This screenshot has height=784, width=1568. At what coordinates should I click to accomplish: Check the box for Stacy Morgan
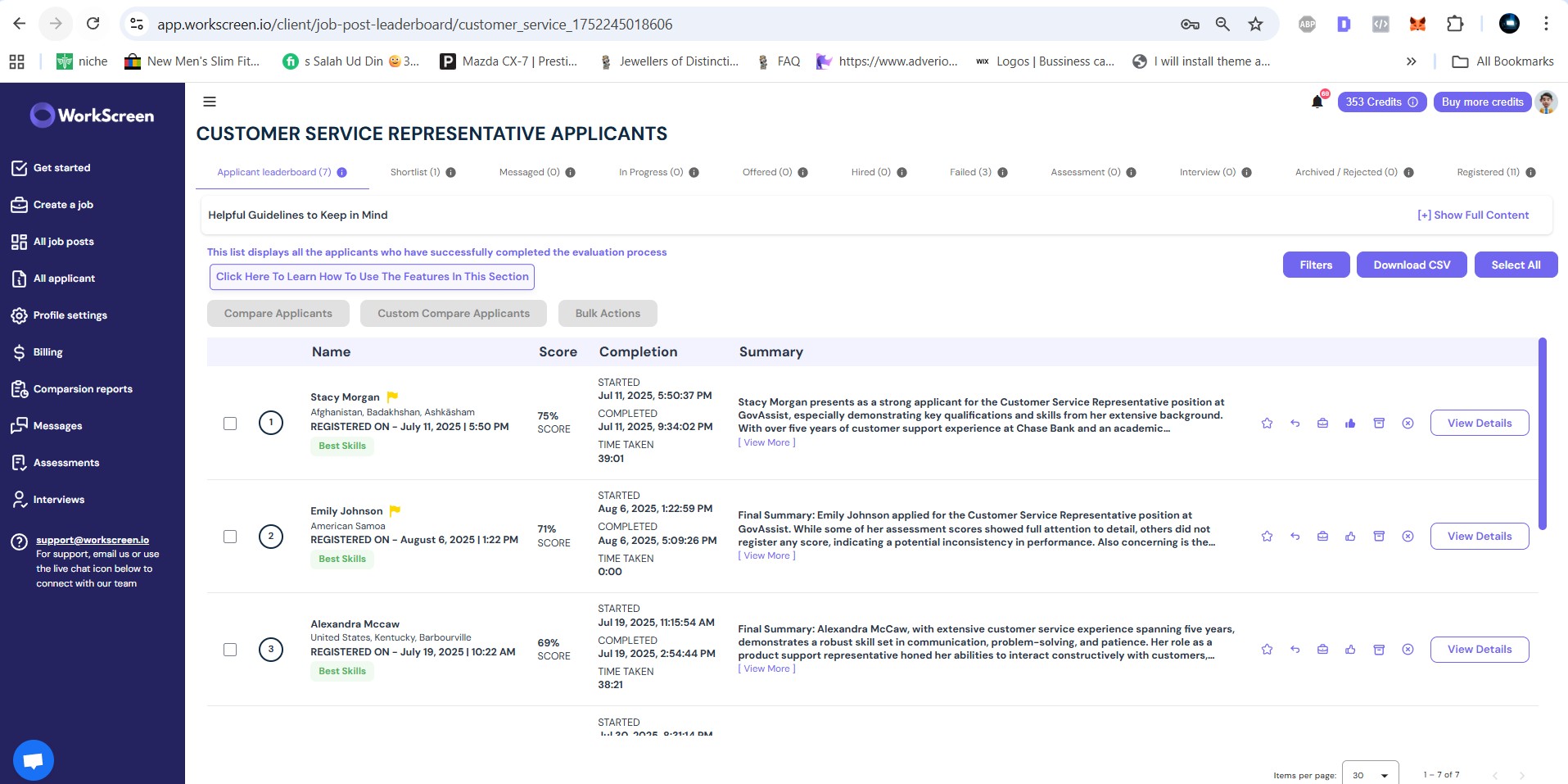click(230, 424)
